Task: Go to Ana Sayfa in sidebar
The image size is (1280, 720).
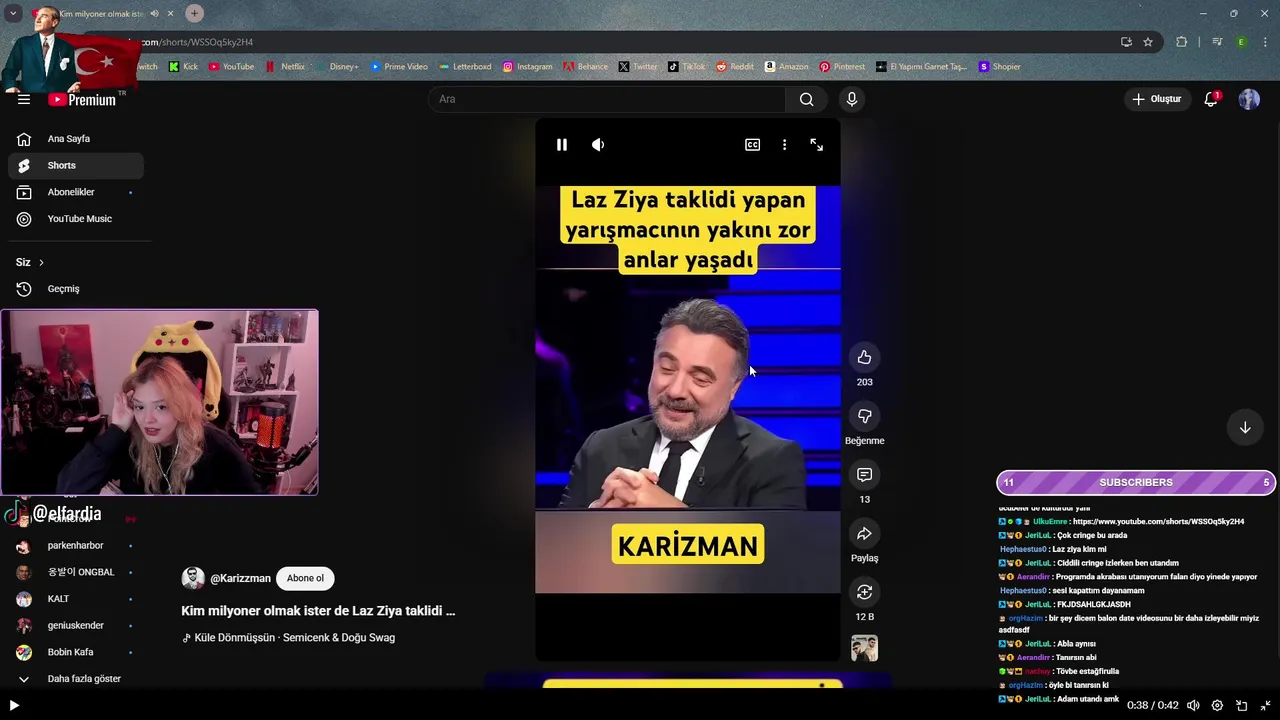Action: (75, 139)
